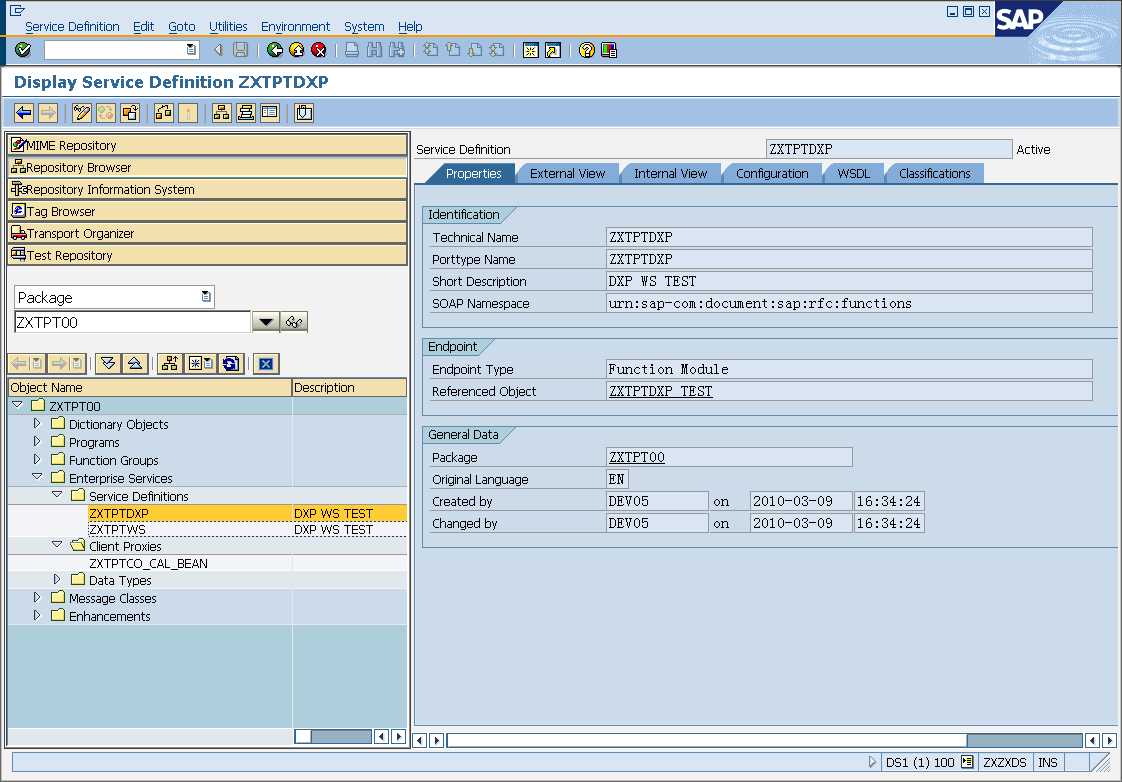Image resolution: width=1122 pixels, height=782 pixels.
Task: Open the command field dropdown
Action: [x=191, y=49]
